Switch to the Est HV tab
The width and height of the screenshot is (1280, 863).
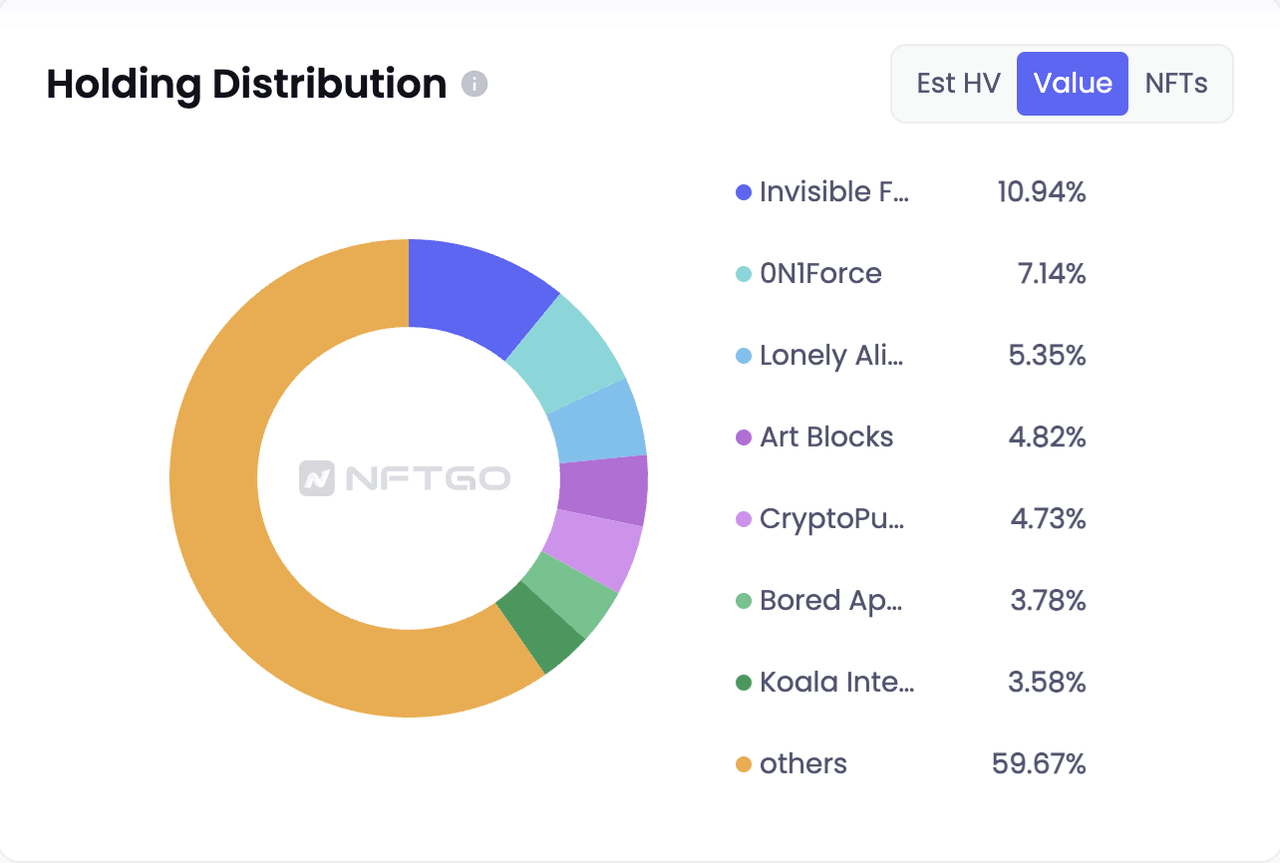pyautogui.click(x=958, y=83)
